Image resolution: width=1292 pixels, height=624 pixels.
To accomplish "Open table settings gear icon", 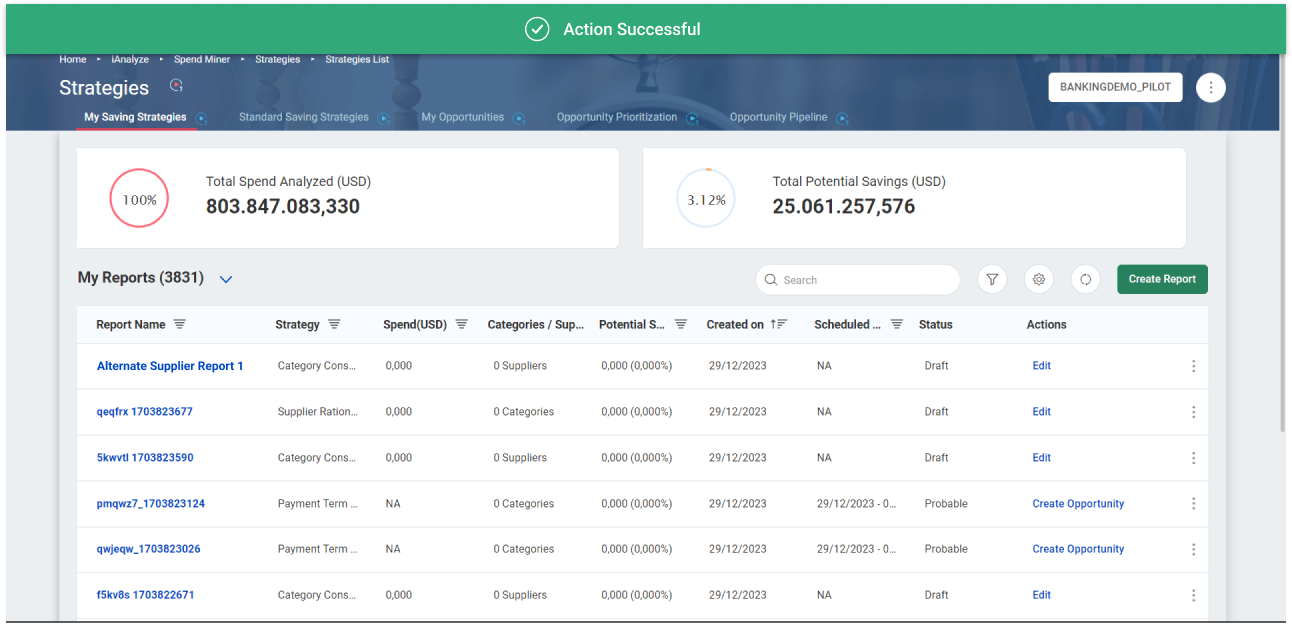I will pyautogui.click(x=1039, y=280).
